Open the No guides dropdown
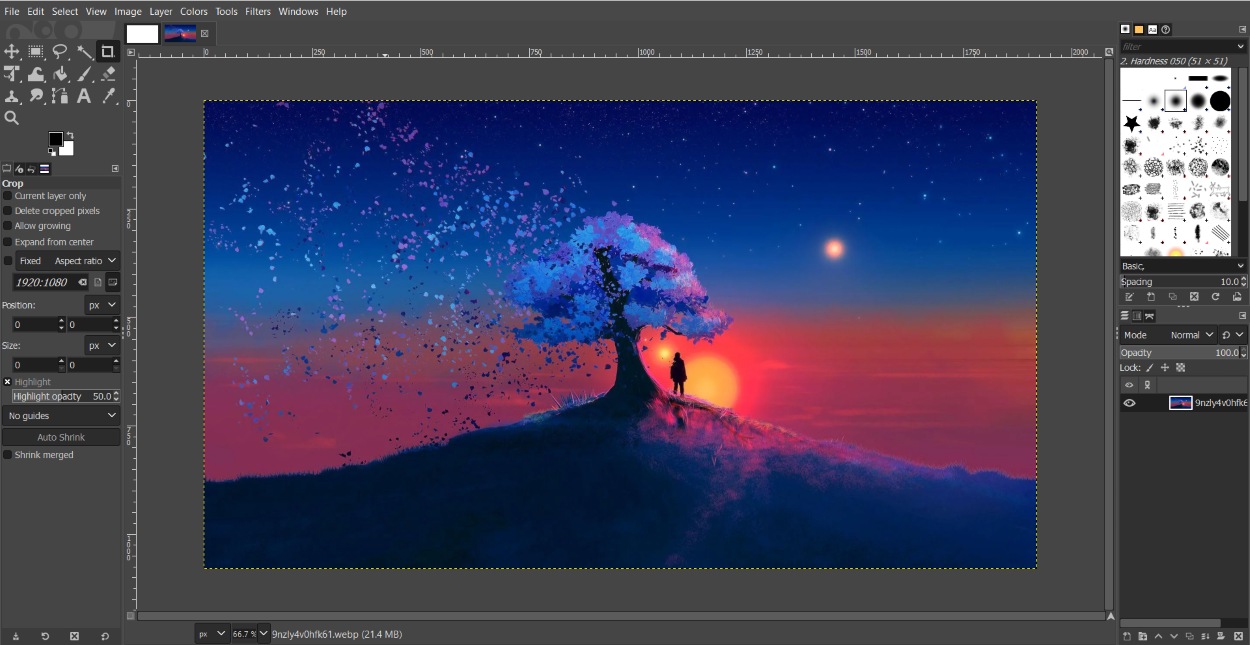The image size is (1250, 645). point(61,415)
